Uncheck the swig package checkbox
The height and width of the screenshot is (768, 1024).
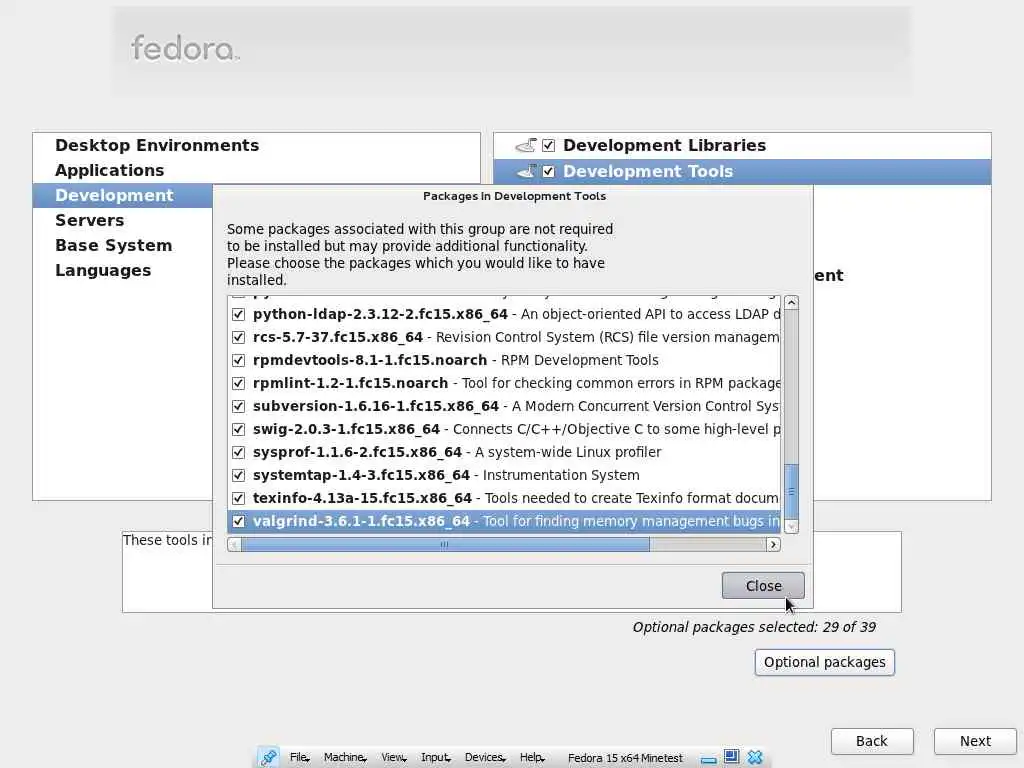click(238, 429)
